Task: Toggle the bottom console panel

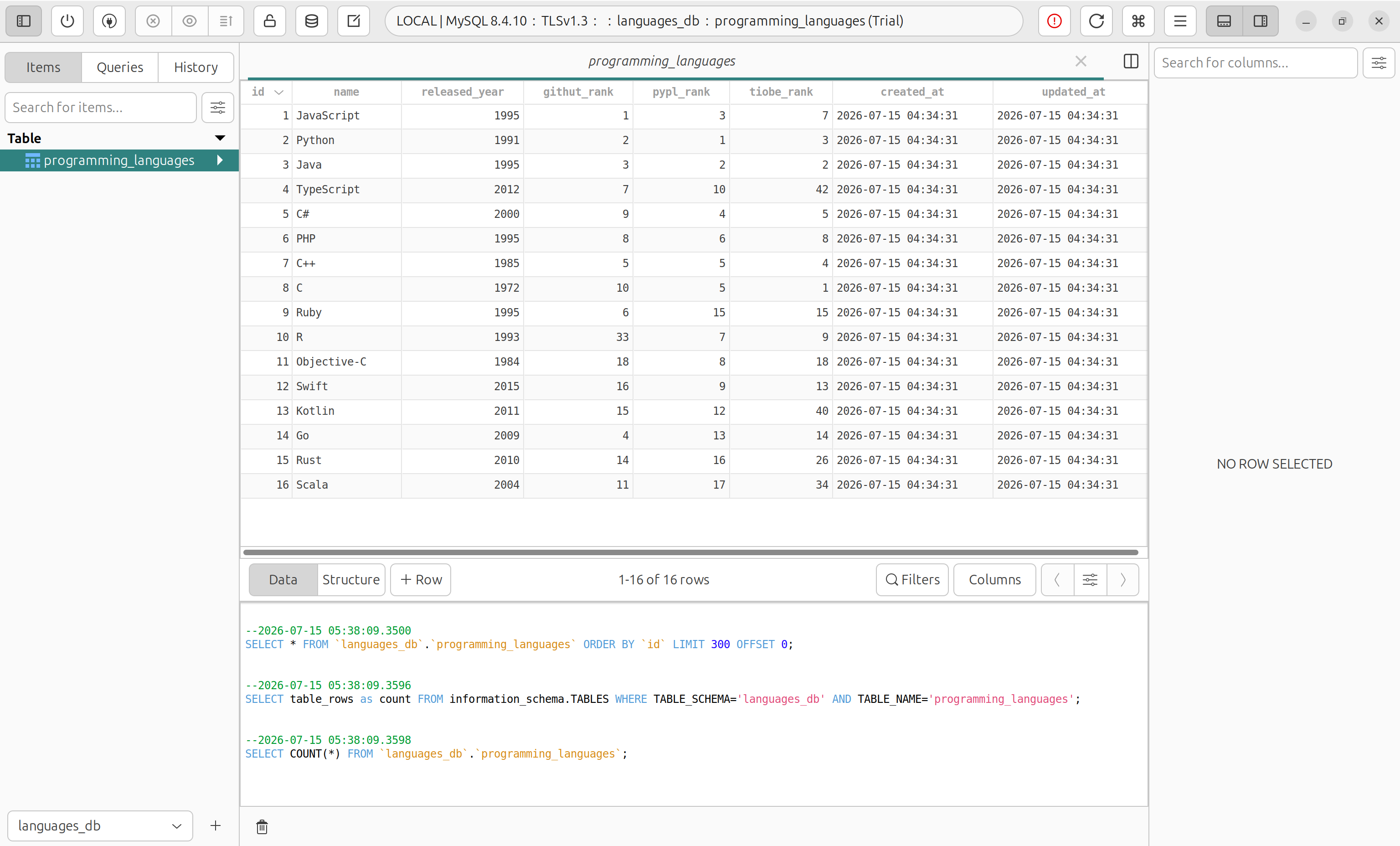Action: pos(1224,21)
